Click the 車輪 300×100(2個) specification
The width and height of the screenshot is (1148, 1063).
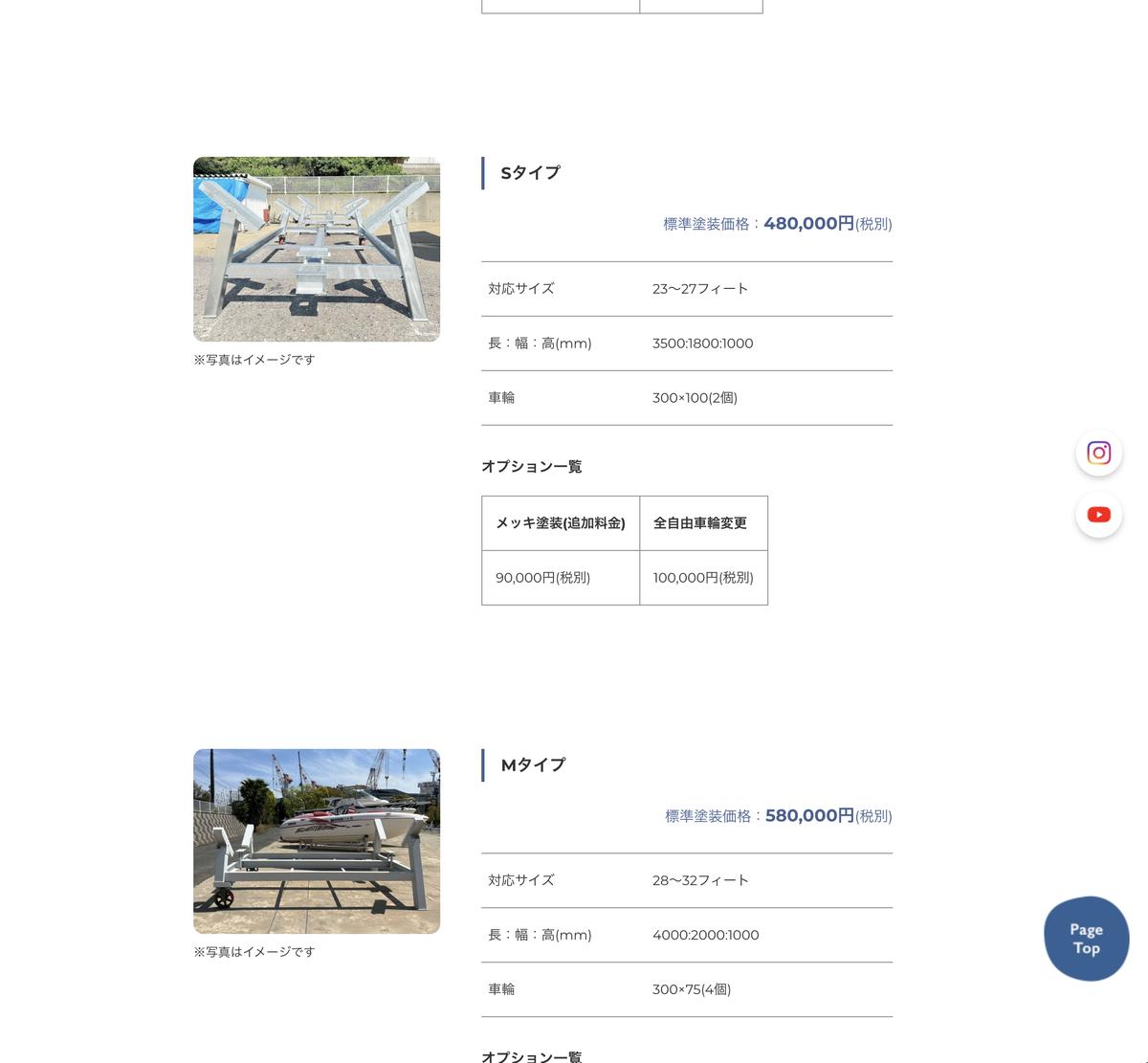coord(695,397)
